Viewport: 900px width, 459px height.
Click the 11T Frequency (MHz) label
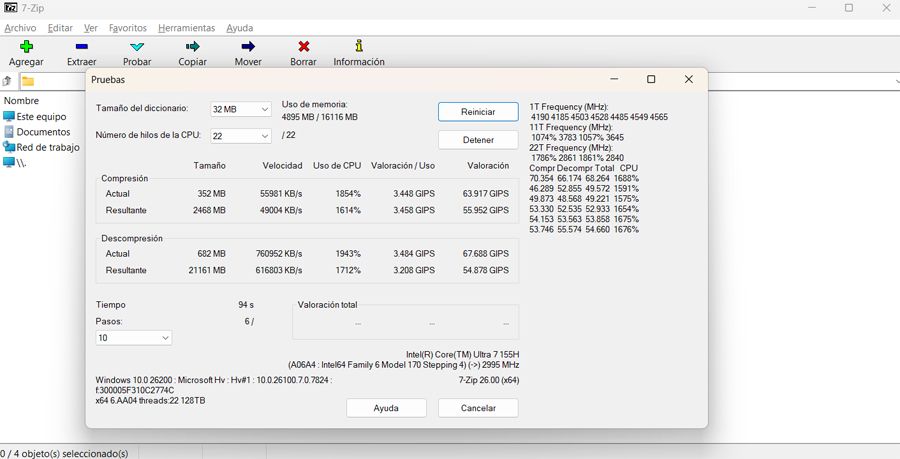(x=571, y=127)
